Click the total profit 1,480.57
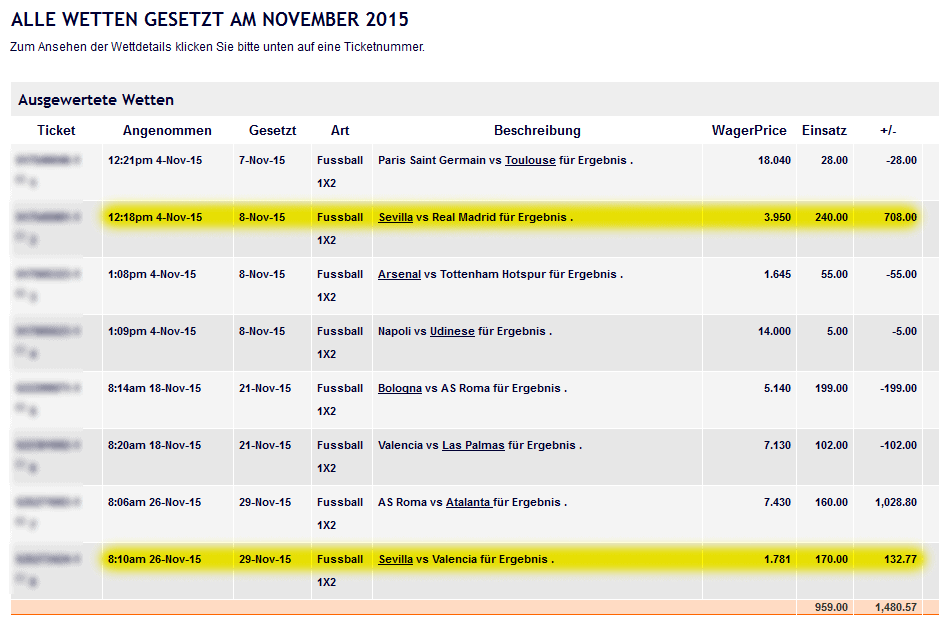The image size is (945, 622). (896, 608)
